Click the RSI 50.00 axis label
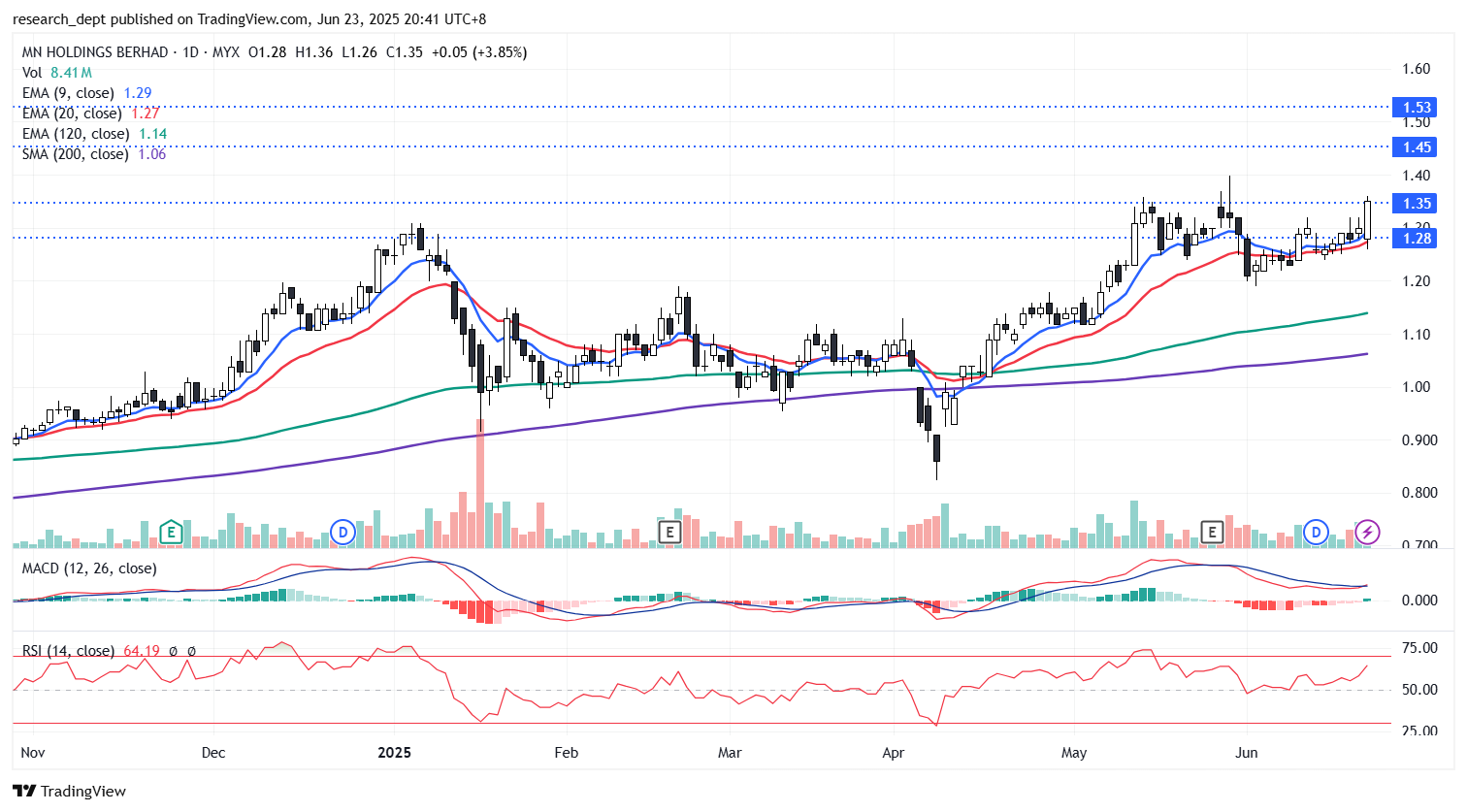Image resolution: width=1467 pixels, height=812 pixels. tap(1420, 690)
